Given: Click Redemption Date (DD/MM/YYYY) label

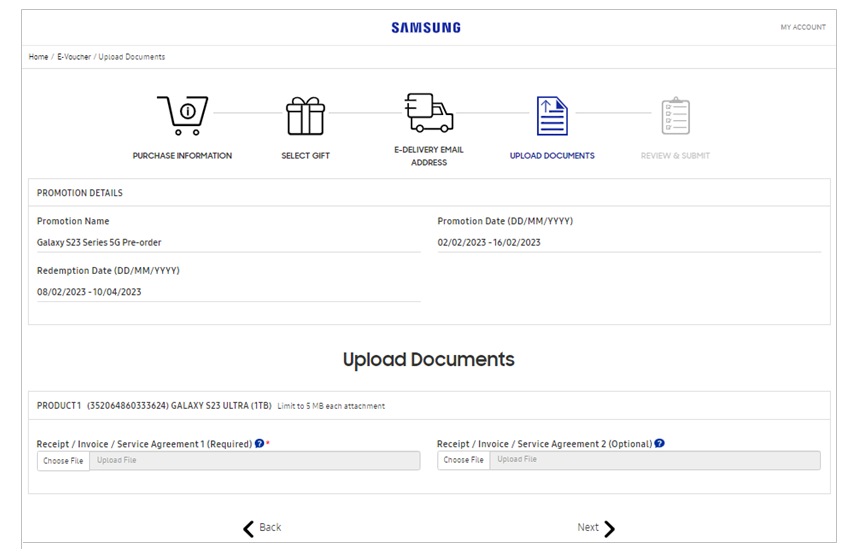Looking at the screenshot, I should coord(108,271).
